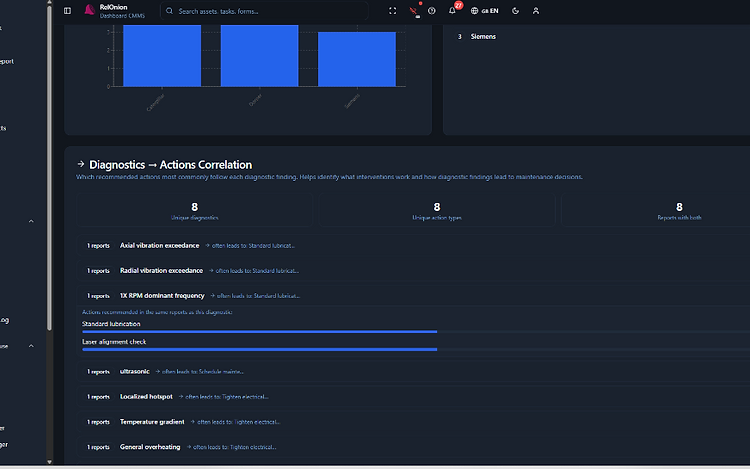Image resolution: width=750 pixels, height=469 pixels.
Task: Expand the ultrasonic diagnostic row
Action: coord(413,371)
